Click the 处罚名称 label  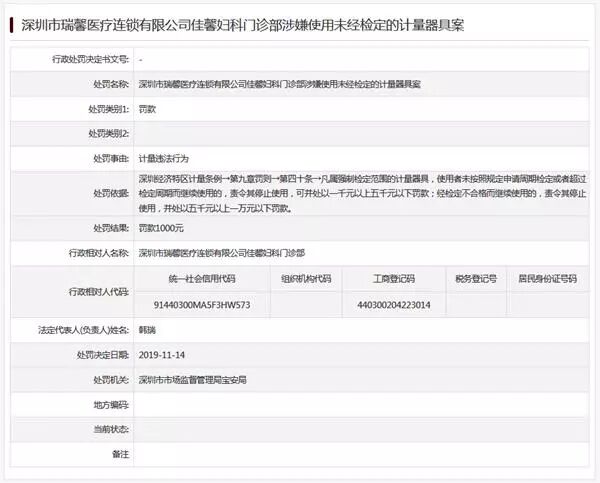[111, 84]
